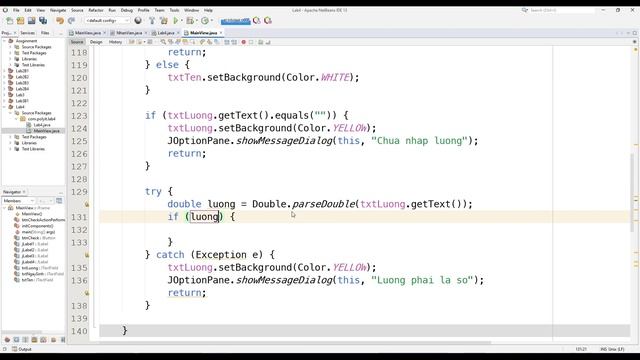Expand the Lab3 project node
The width and height of the screenshot is (640, 360).
pos(4,95)
